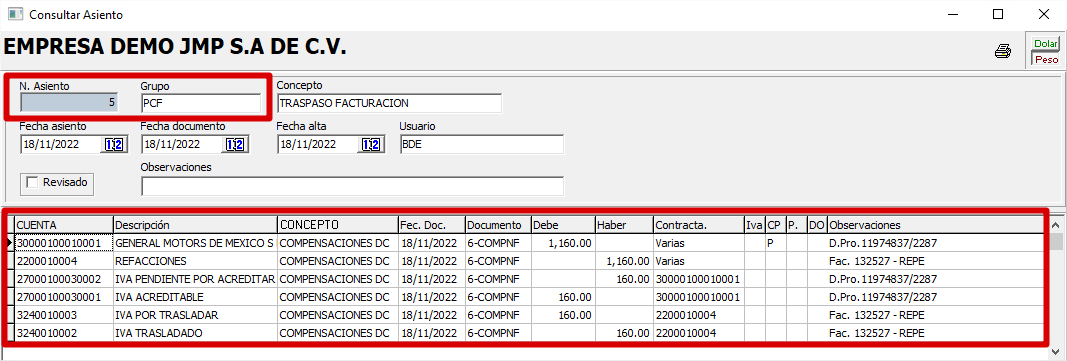The width and height of the screenshot is (1067, 361).
Task: Click the Contracta. column header
Action: [x=698, y=224]
